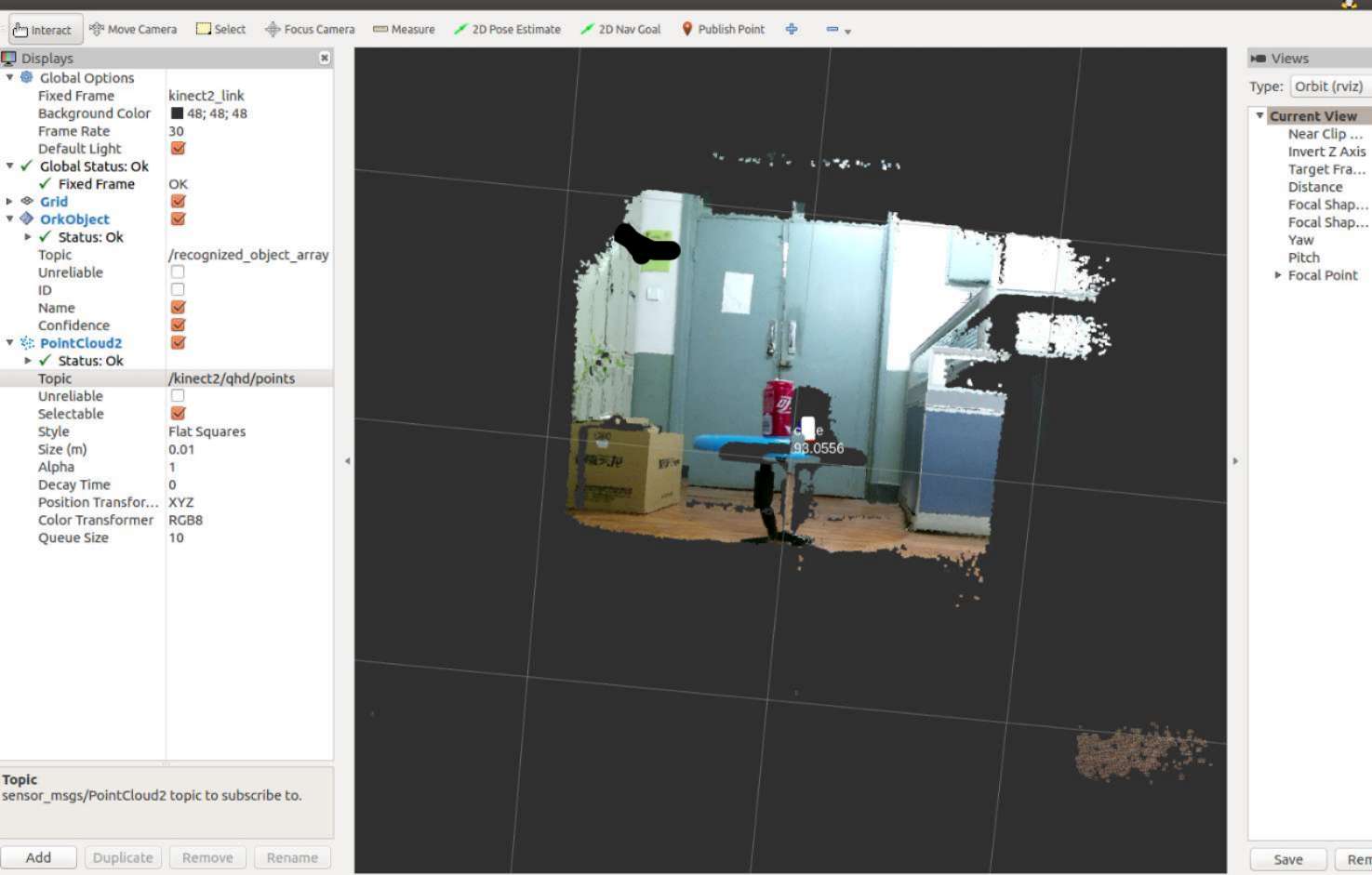Select the Publish Point tool
The height and width of the screenshot is (875, 1372).
click(724, 29)
